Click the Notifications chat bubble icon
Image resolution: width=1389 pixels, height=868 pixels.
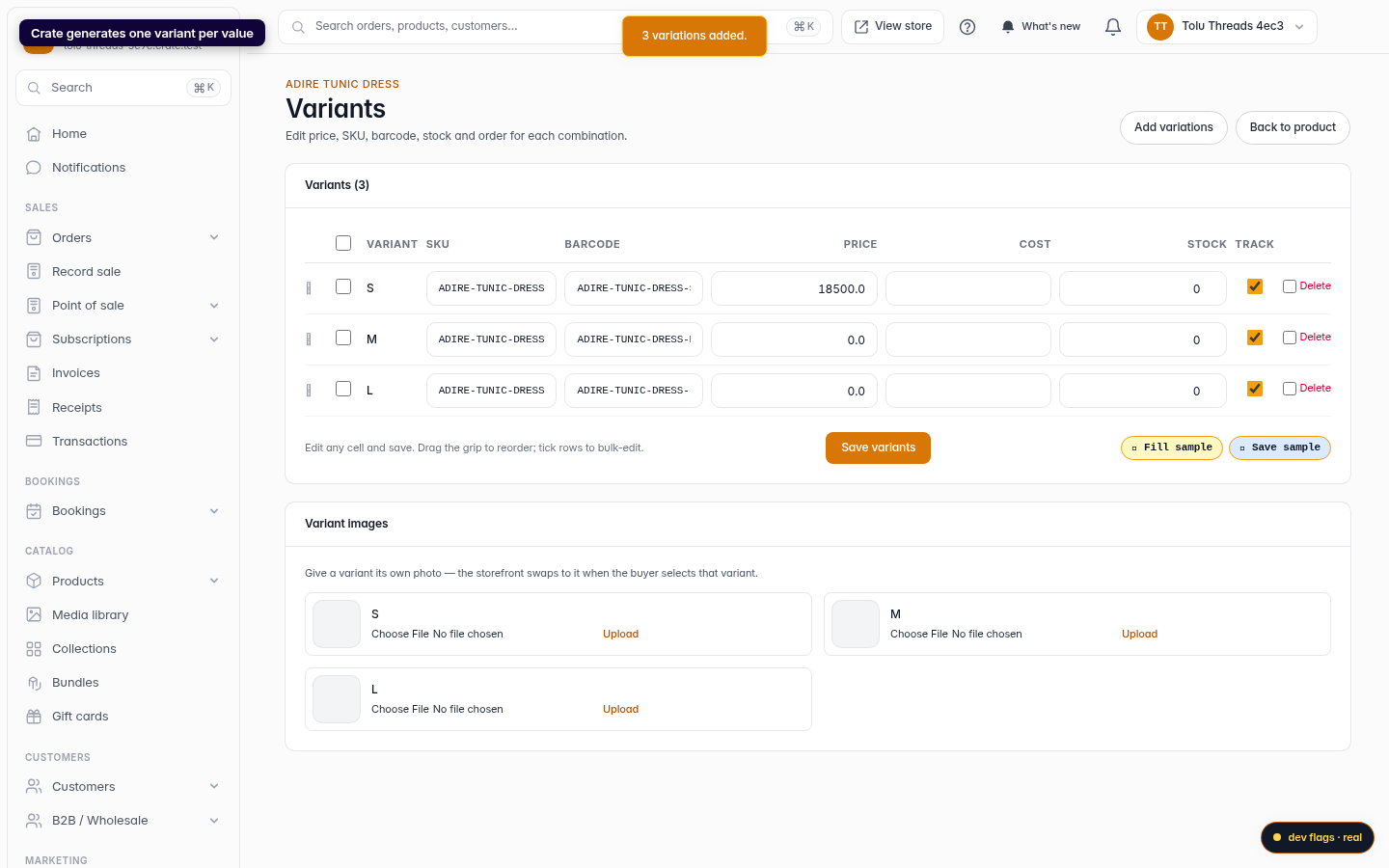(x=34, y=168)
